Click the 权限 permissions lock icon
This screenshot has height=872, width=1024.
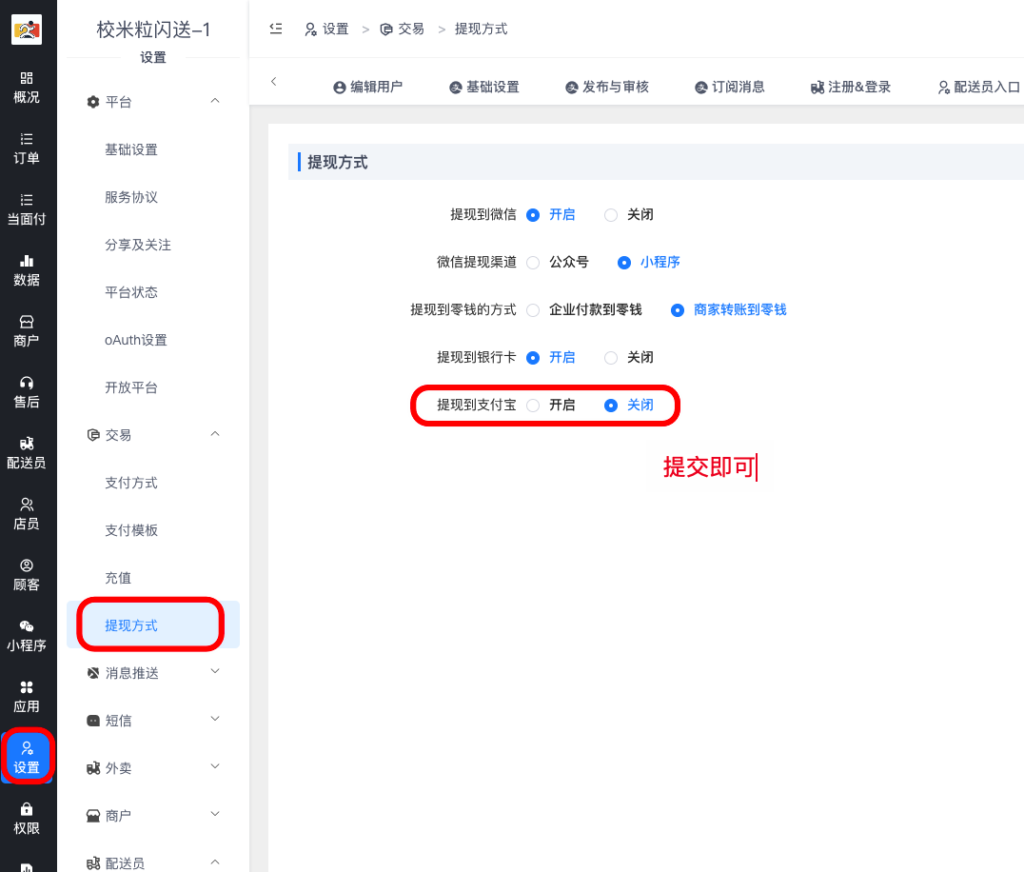coord(27,809)
